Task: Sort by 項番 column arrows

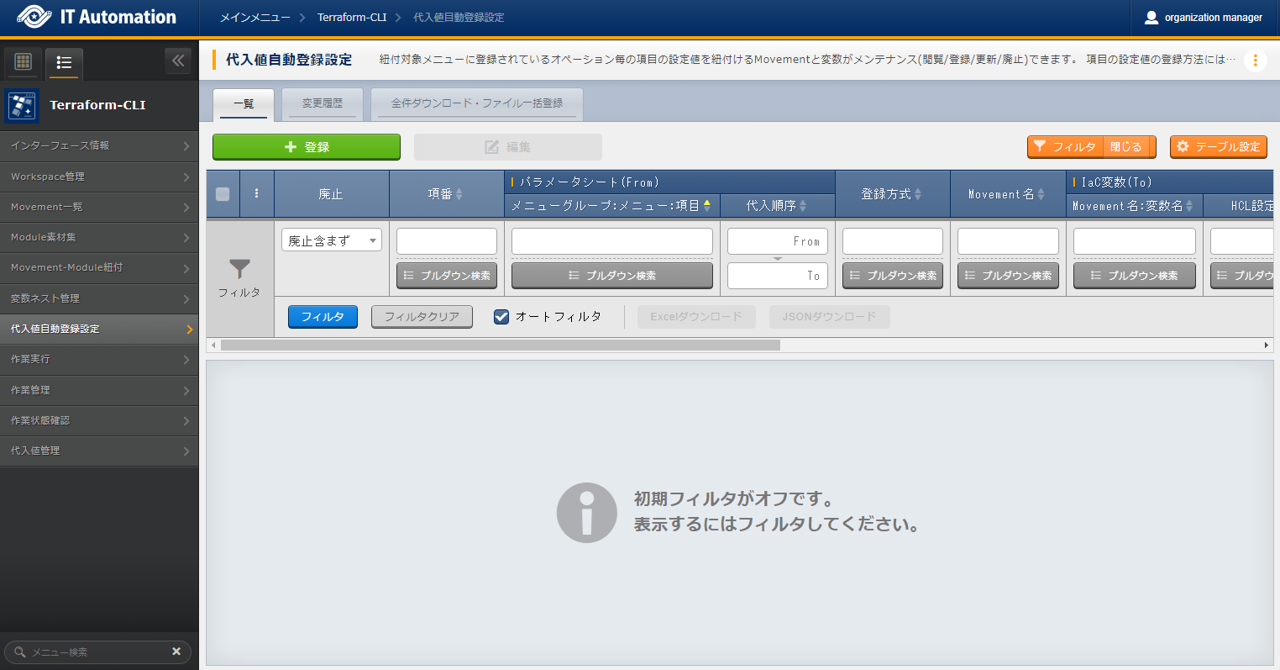Action: [x=459, y=194]
